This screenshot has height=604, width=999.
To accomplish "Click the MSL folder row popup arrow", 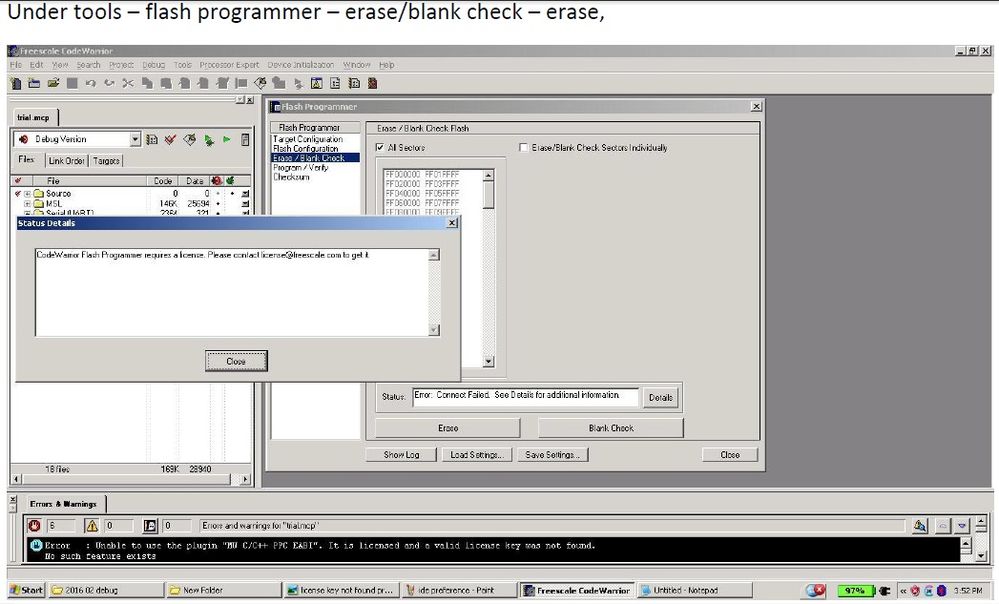I will (245, 204).
